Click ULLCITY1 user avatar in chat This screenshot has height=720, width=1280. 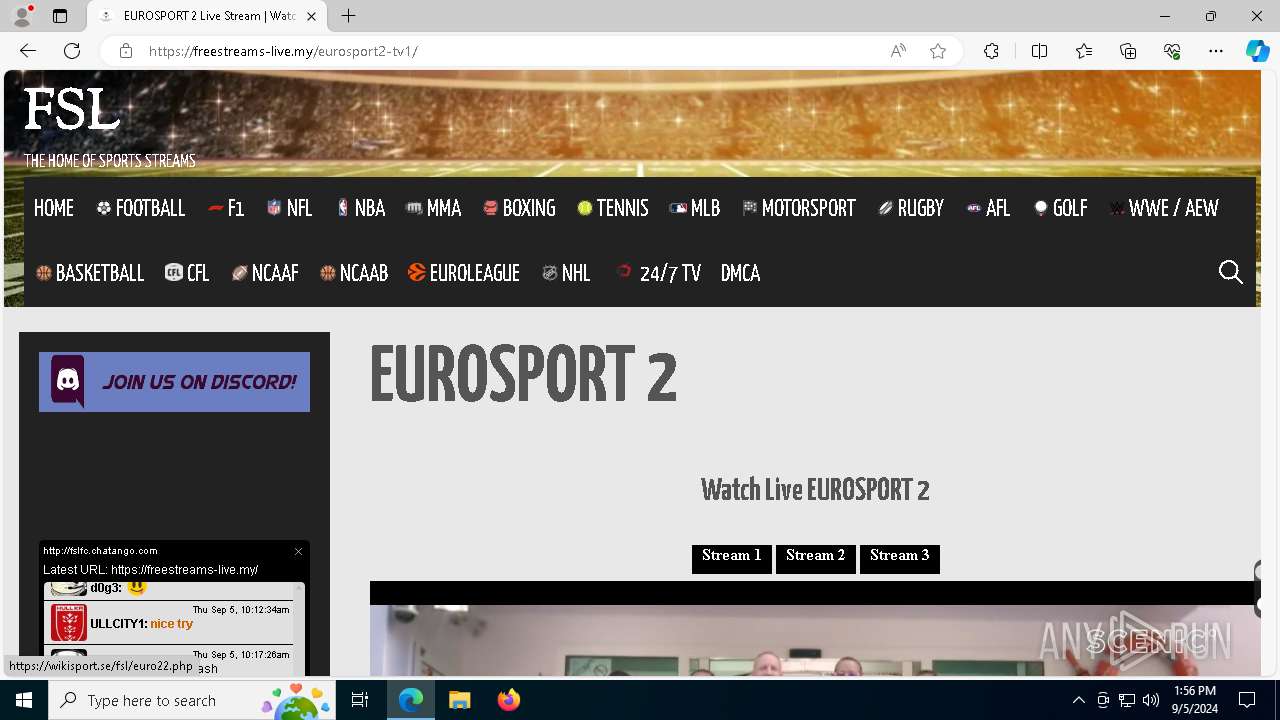69,623
